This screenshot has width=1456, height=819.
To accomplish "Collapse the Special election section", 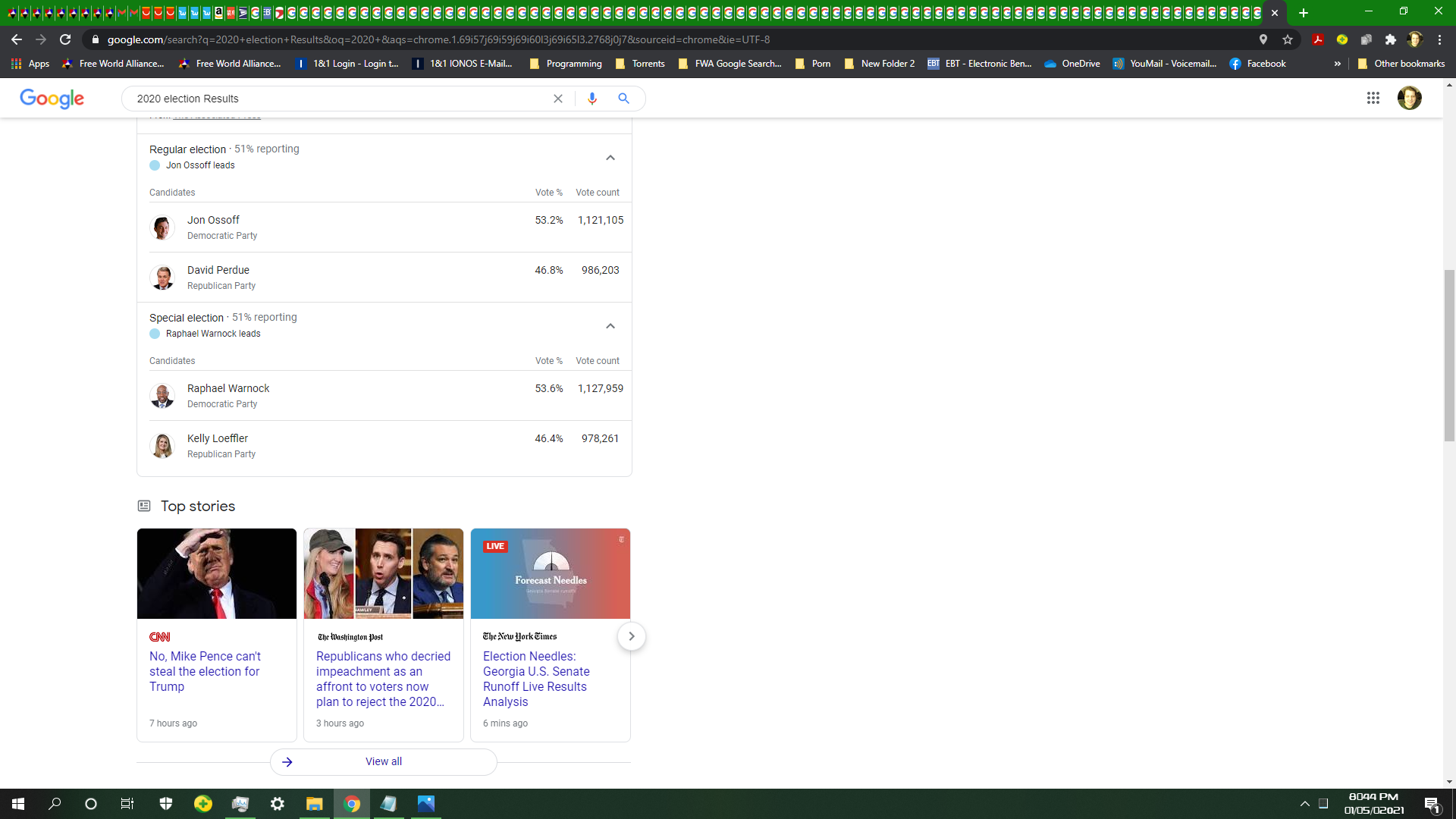I will [610, 326].
